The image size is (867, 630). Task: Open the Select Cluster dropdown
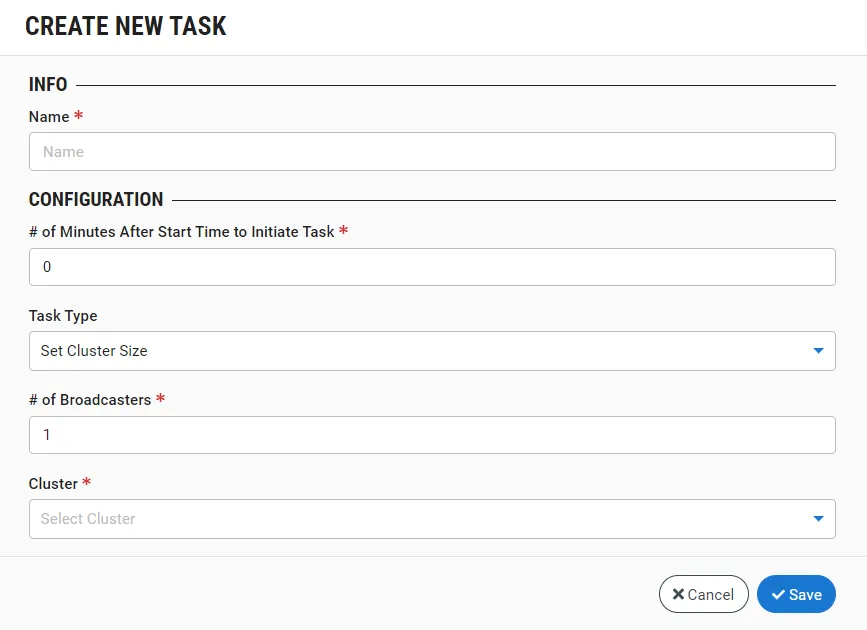pos(432,519)
